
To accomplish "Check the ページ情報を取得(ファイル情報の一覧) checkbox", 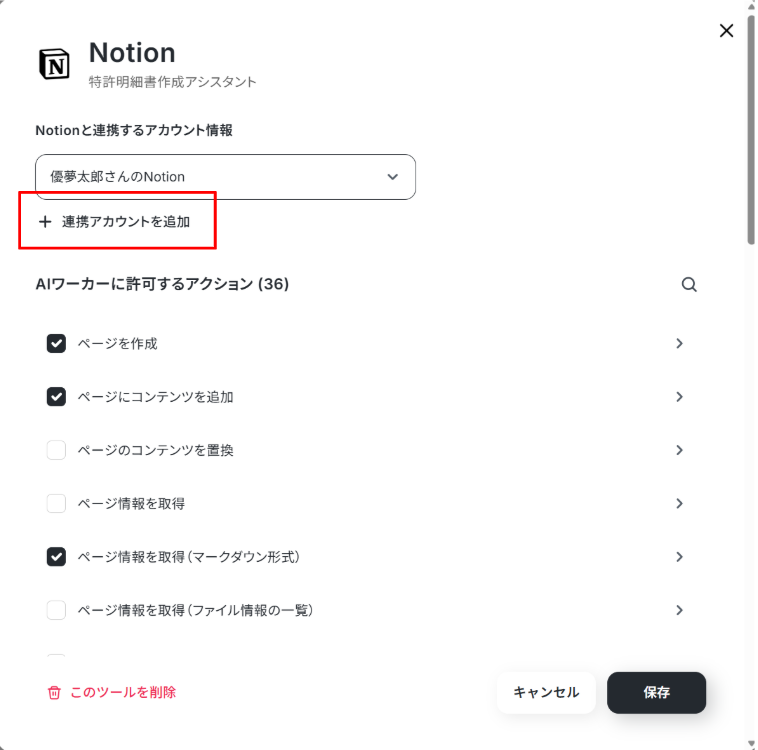I will pyautogui.click(x=56, y=610).
